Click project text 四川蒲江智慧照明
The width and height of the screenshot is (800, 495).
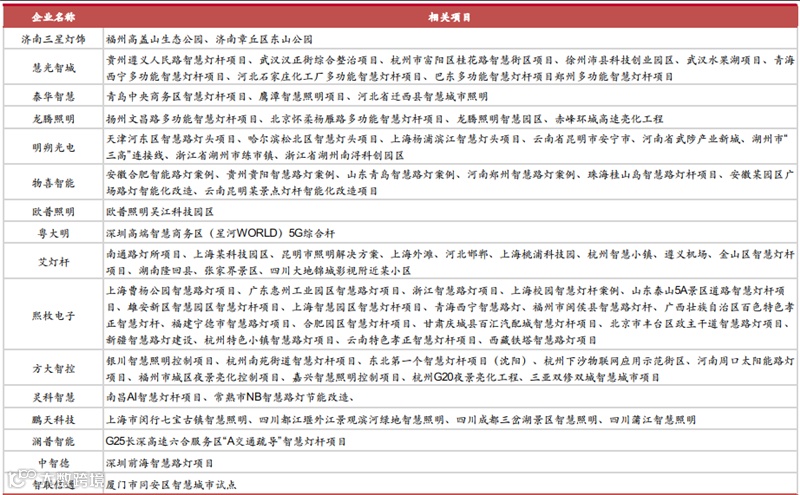pos(653,419)
